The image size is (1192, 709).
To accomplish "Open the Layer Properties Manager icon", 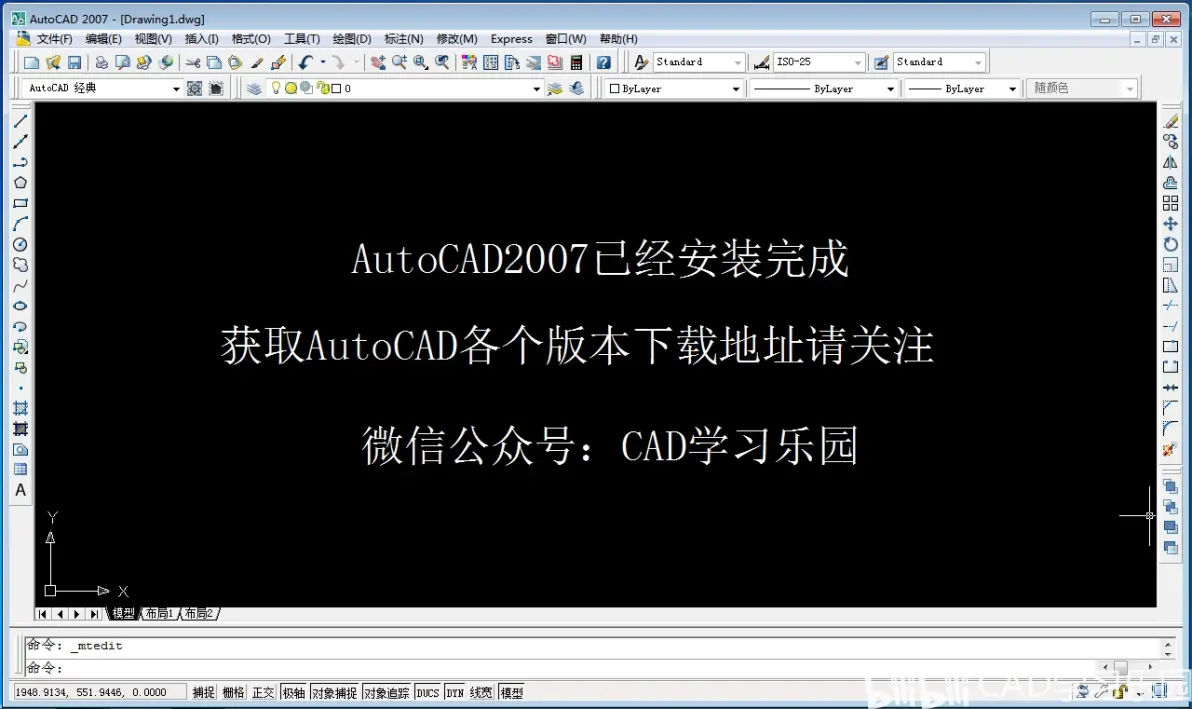I will (254, 88).
